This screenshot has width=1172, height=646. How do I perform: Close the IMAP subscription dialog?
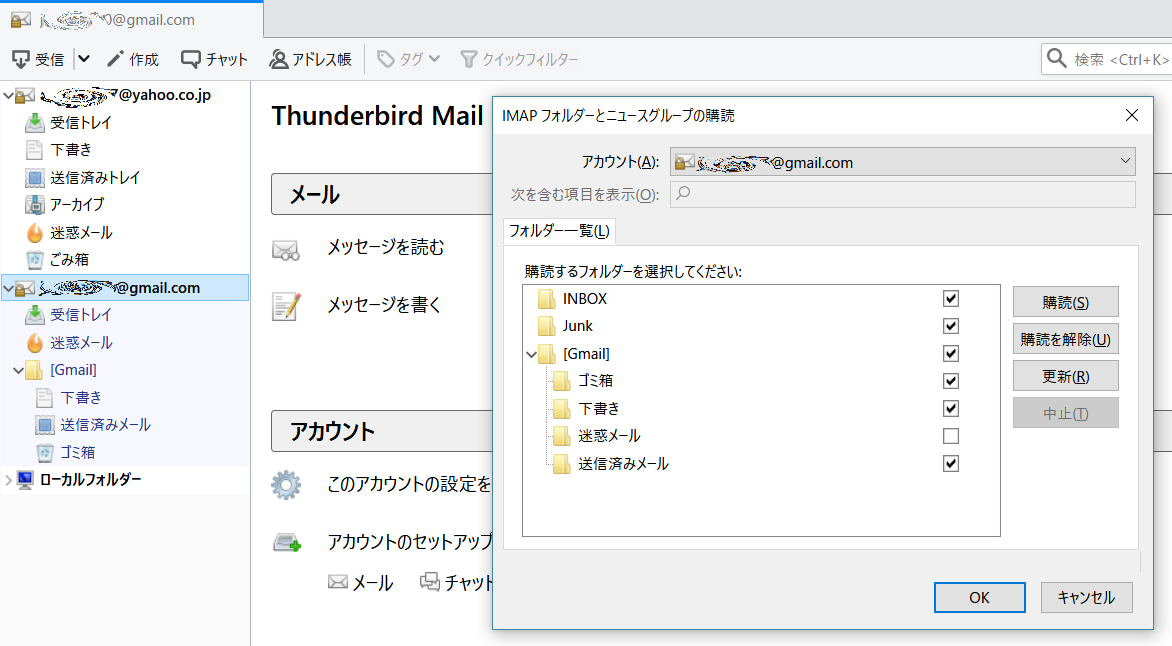(x=1132, y=115)
